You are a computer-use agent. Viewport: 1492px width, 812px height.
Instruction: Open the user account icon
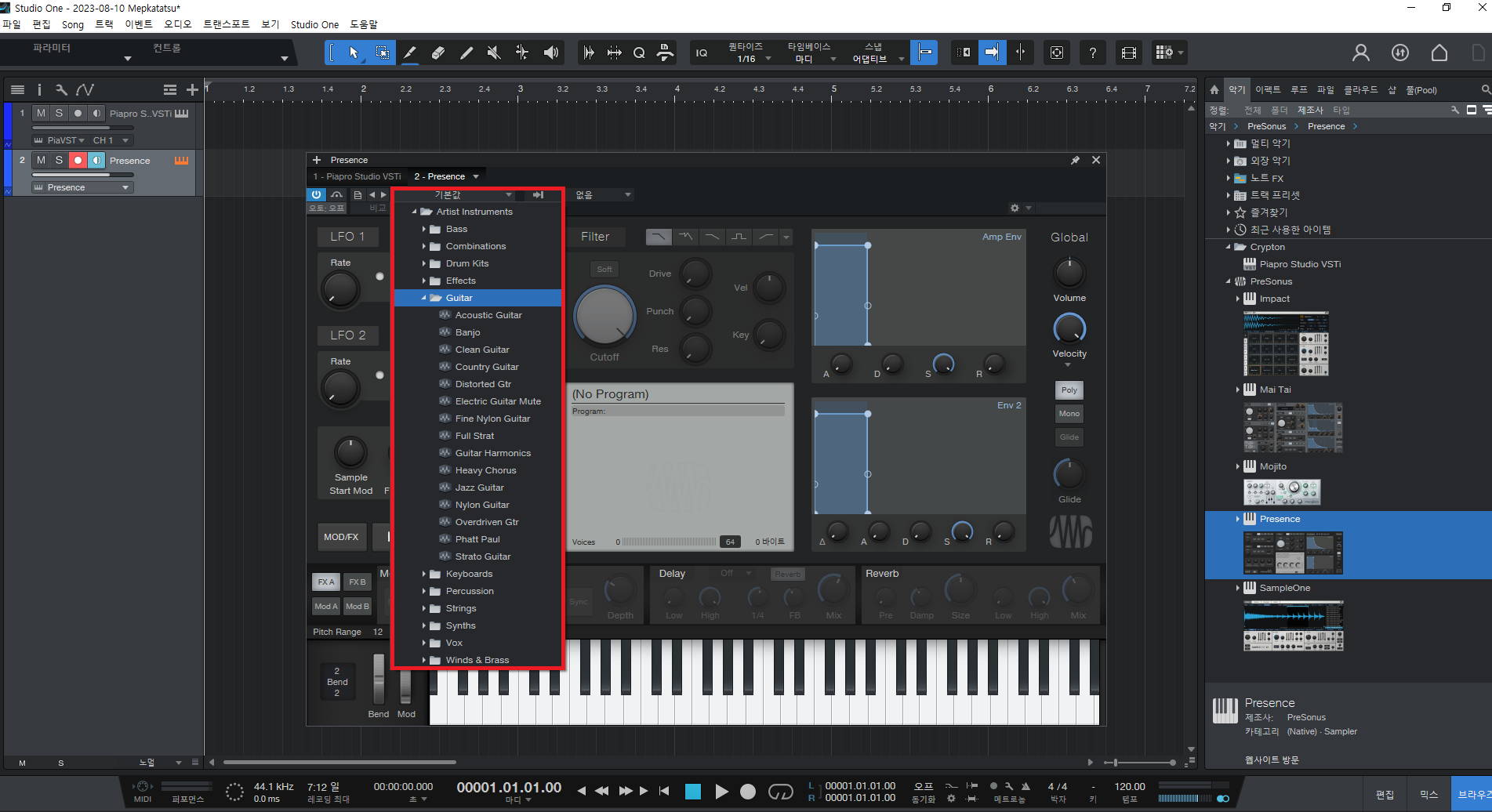[x=1361, y=53]
